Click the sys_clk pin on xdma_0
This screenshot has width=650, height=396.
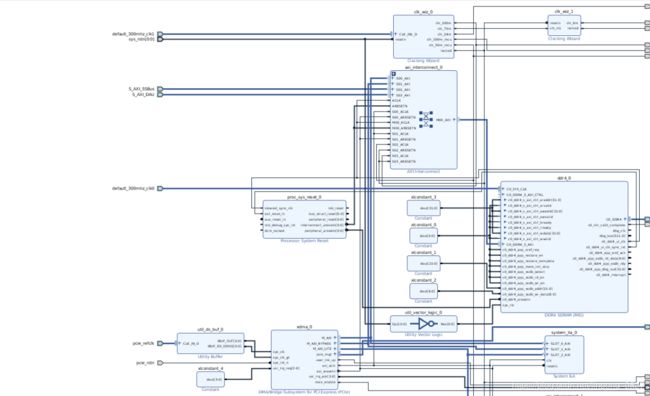(x=279, y=352)
